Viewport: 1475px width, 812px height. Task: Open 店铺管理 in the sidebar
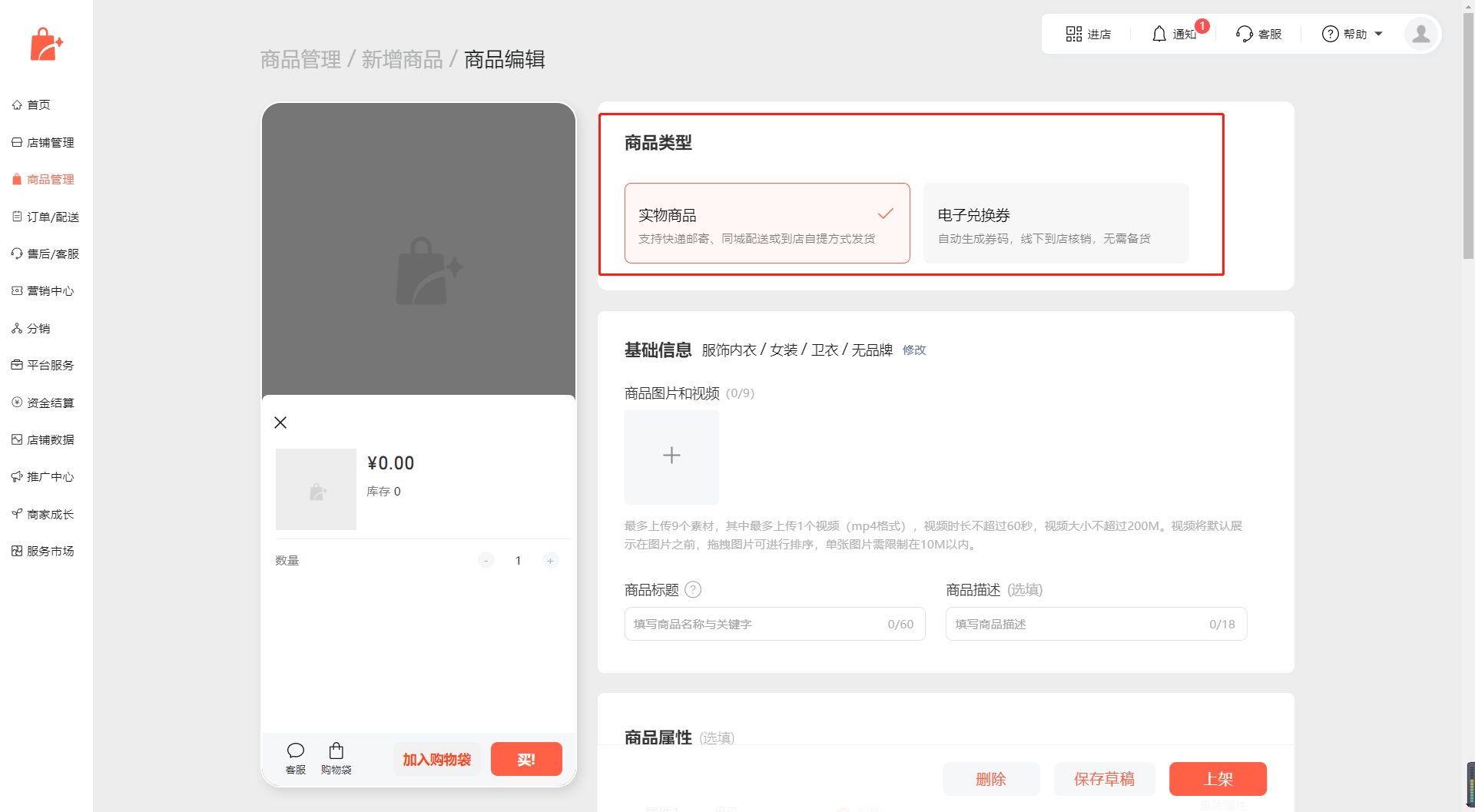pos(43,143)
